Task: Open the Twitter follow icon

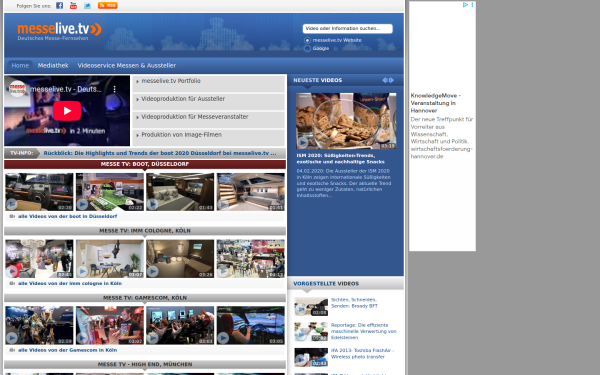Action: point(87,5)
